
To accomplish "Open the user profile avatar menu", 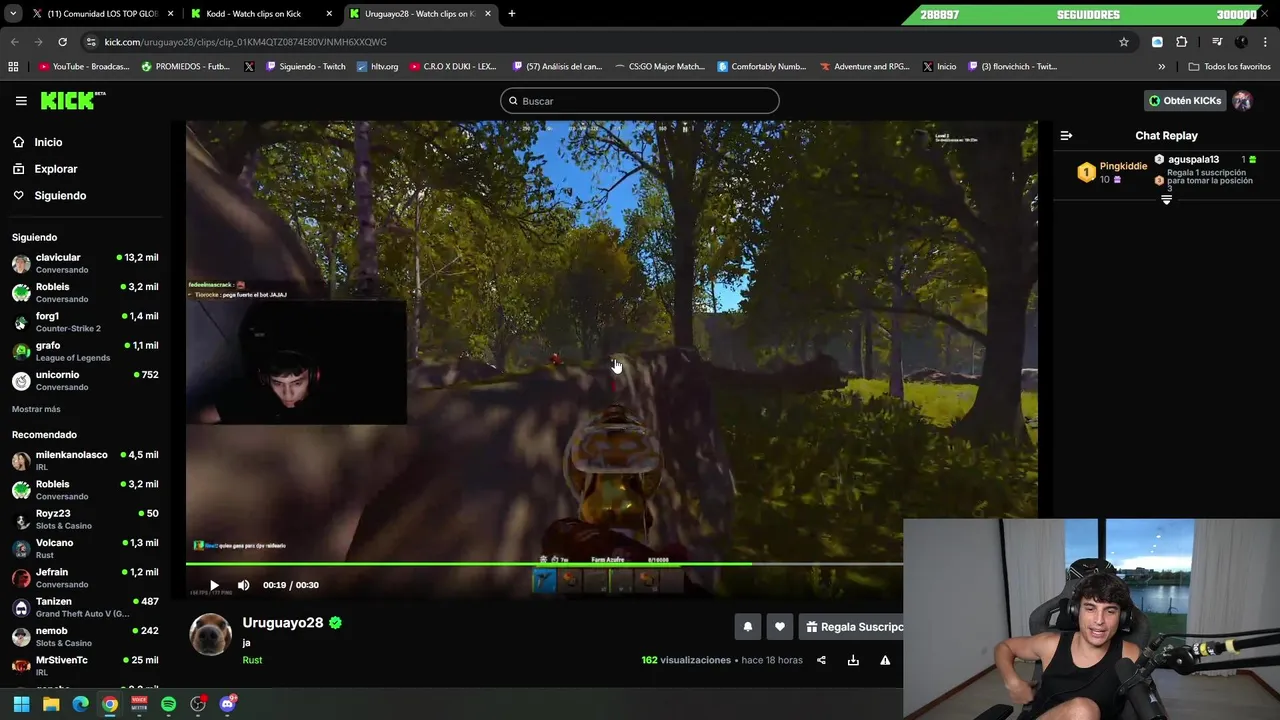I will [x=1242, y=100].
